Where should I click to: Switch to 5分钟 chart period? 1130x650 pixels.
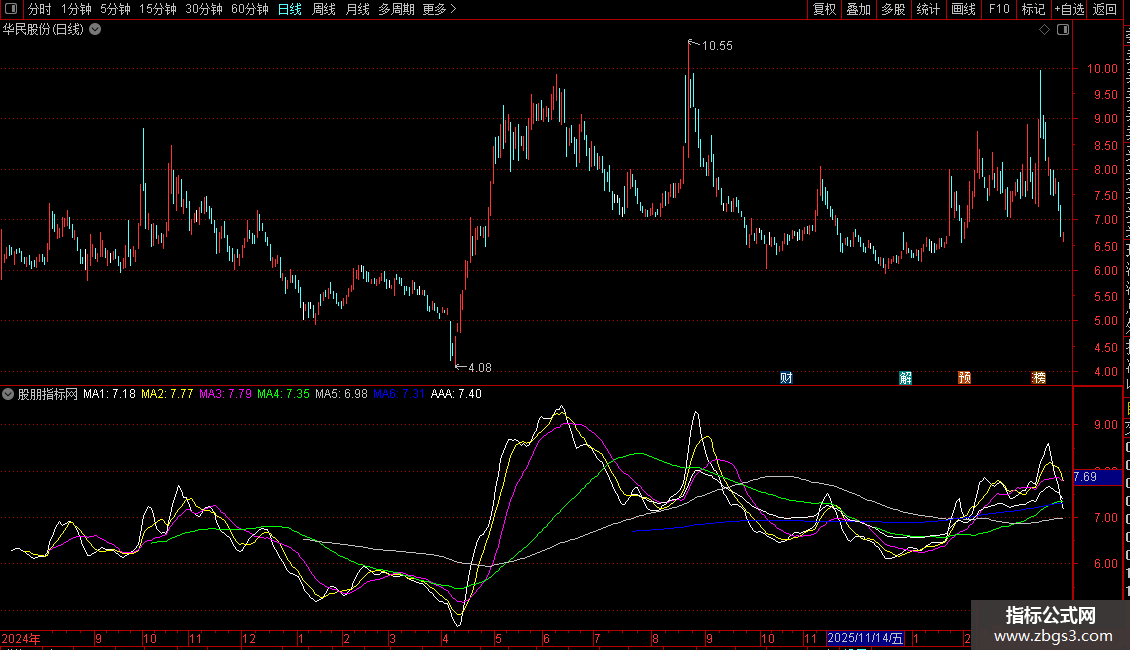pyautogui.click(x=115, y=9)
